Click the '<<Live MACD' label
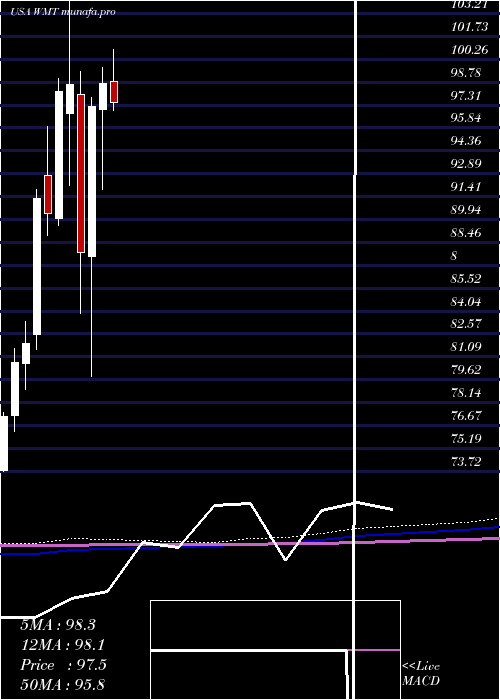Screen dimensions: 500x700 [x=421, y=673]
